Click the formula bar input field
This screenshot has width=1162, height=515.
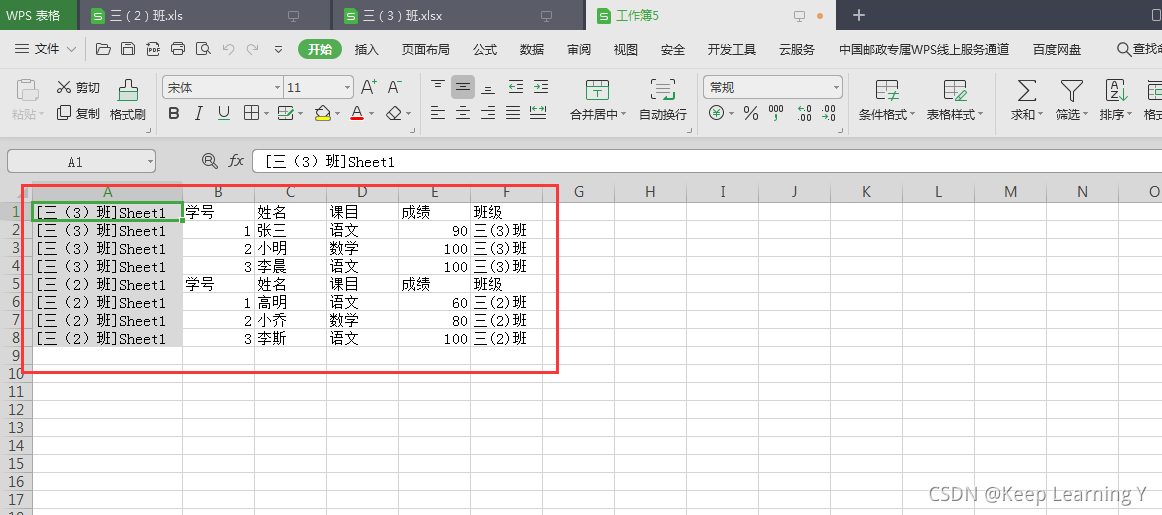(x=706, y=162)
